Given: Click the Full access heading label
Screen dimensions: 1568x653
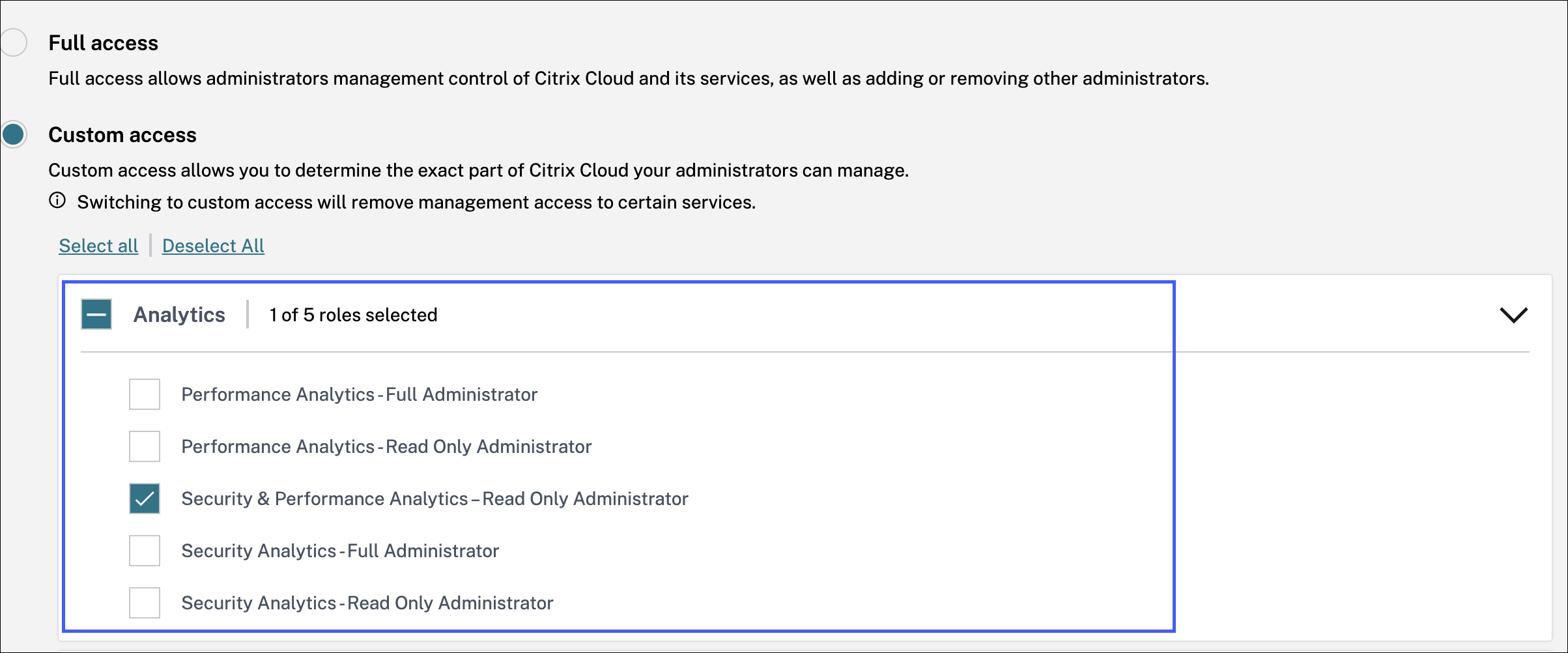Looking at the screenshot, I should (x=103, y=43).
